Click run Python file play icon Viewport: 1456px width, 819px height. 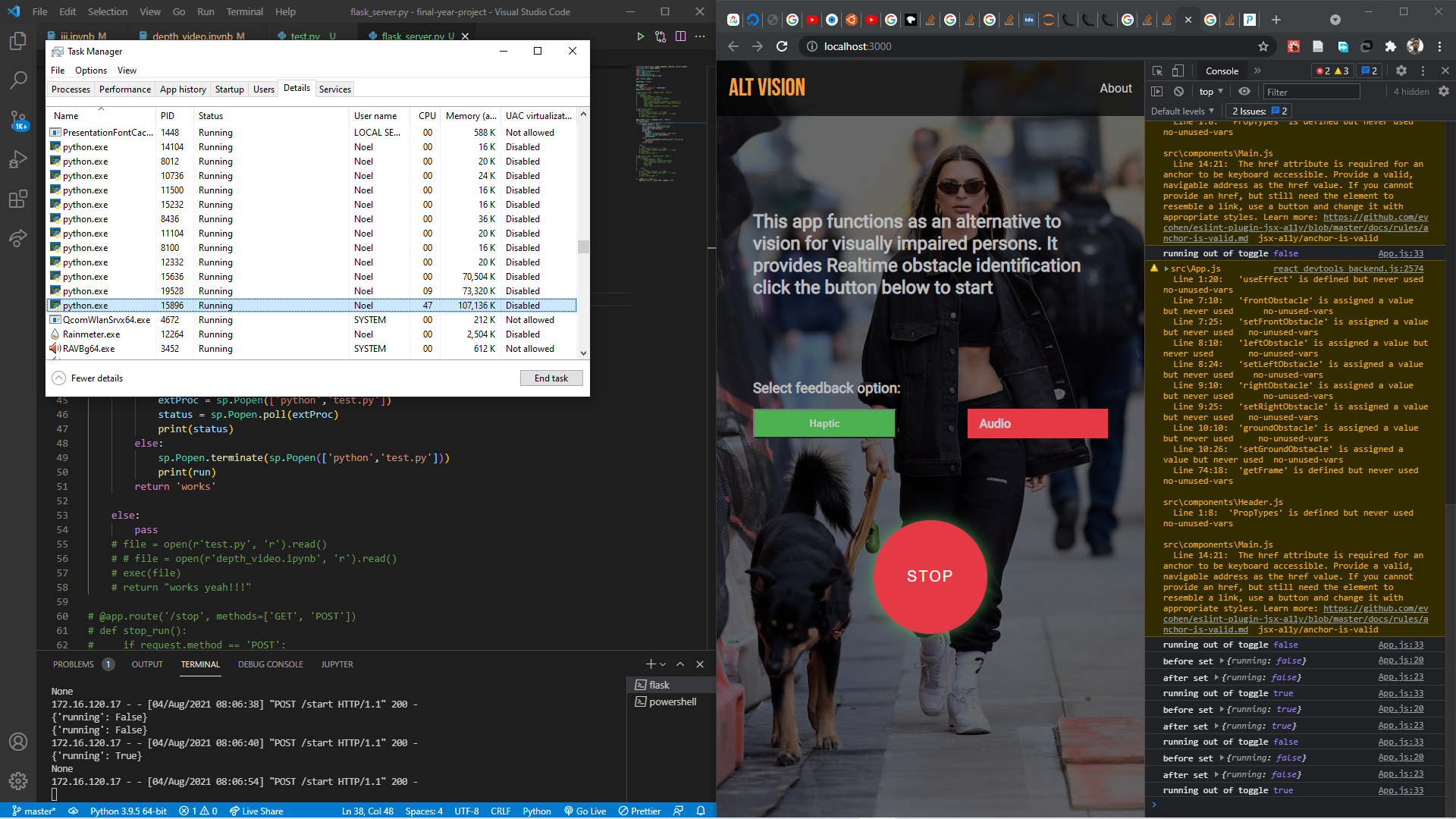click(640, 36)
